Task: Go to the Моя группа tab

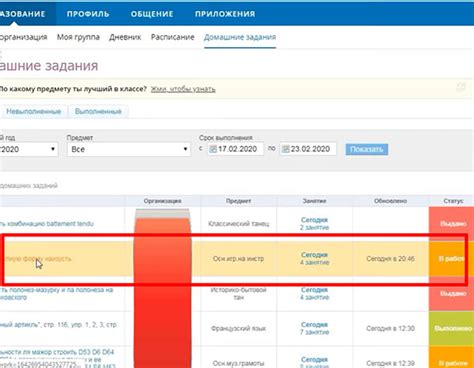Action: (x=78, y=37)
